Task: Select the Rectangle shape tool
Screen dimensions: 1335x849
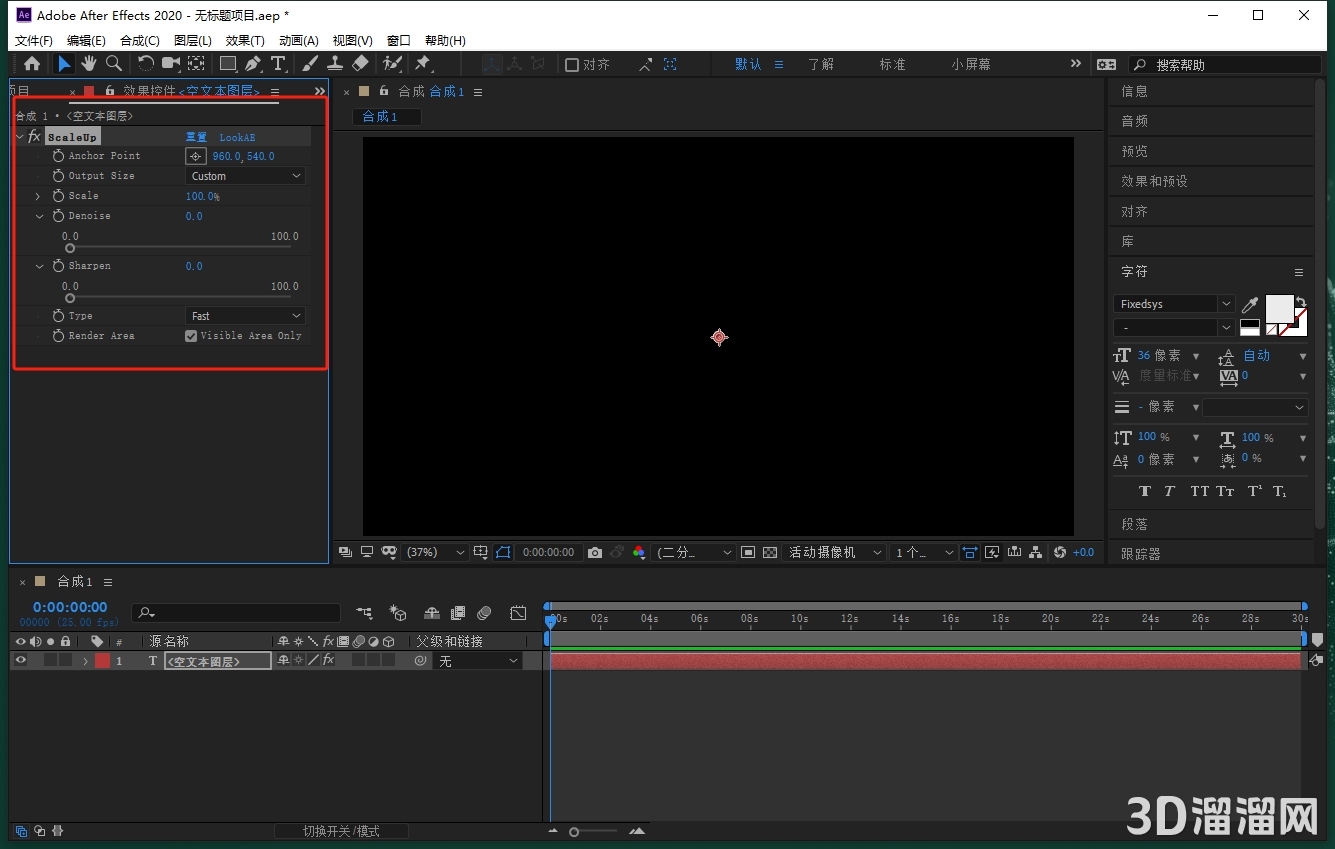Action: [229, 64]
